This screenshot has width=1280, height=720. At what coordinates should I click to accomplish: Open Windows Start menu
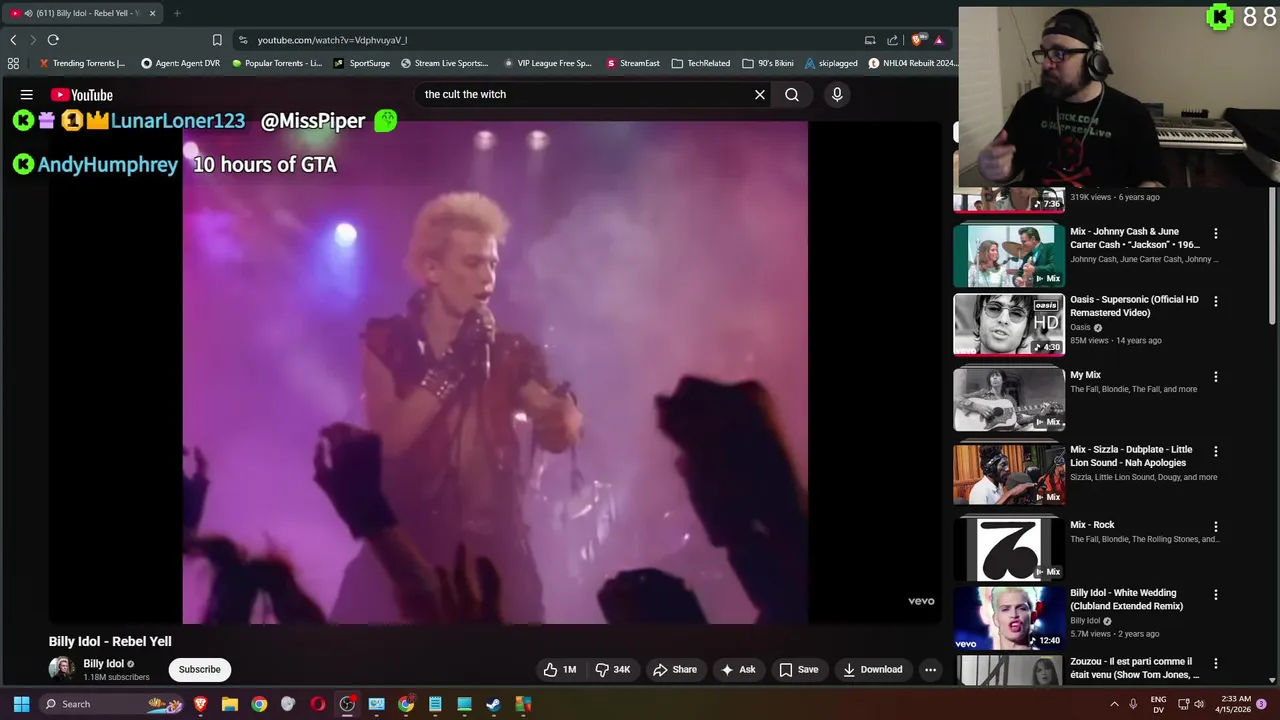tap(21, 704)
